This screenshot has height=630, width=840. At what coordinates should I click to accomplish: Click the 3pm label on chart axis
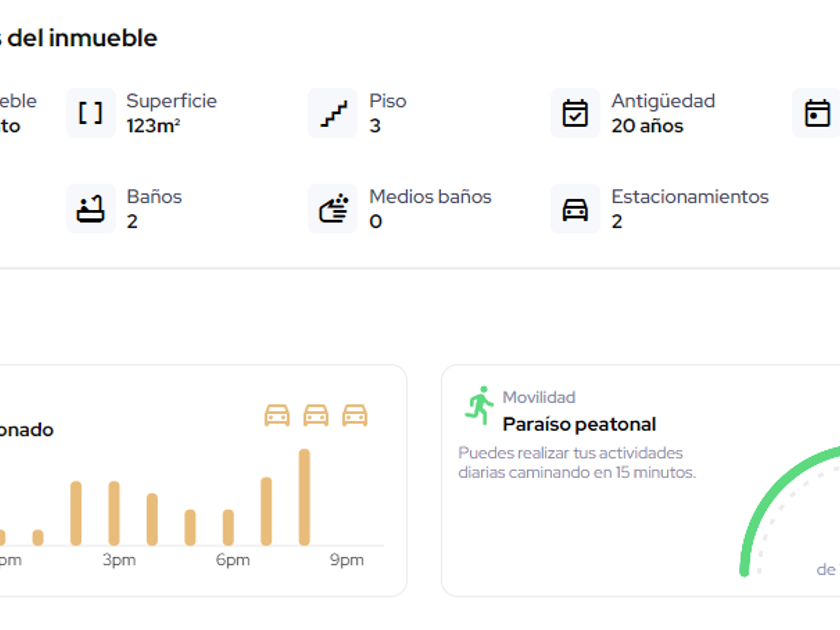(119, 560)
